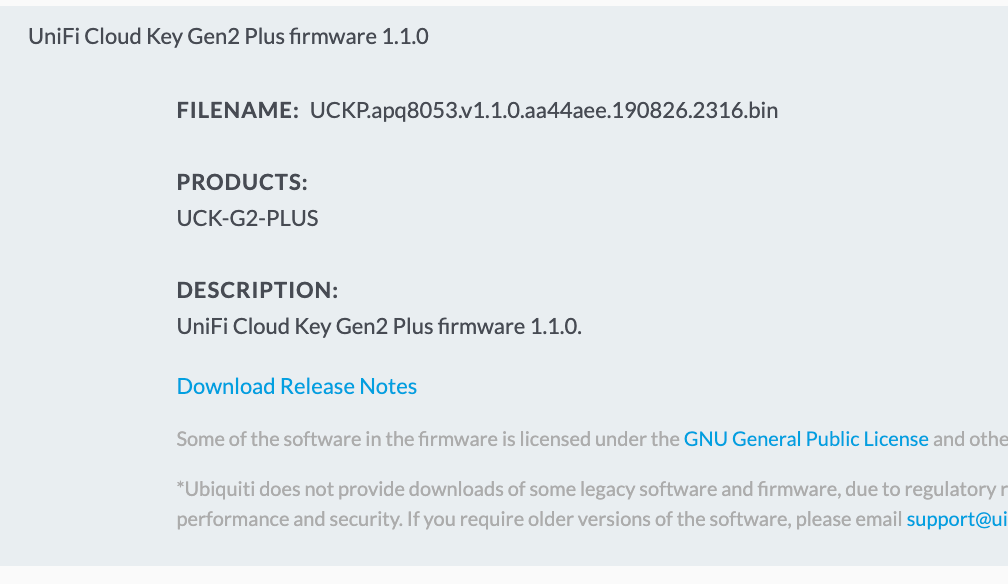
Task: Click the DESCRIPTION: label
Action: [x=257, y=290]
